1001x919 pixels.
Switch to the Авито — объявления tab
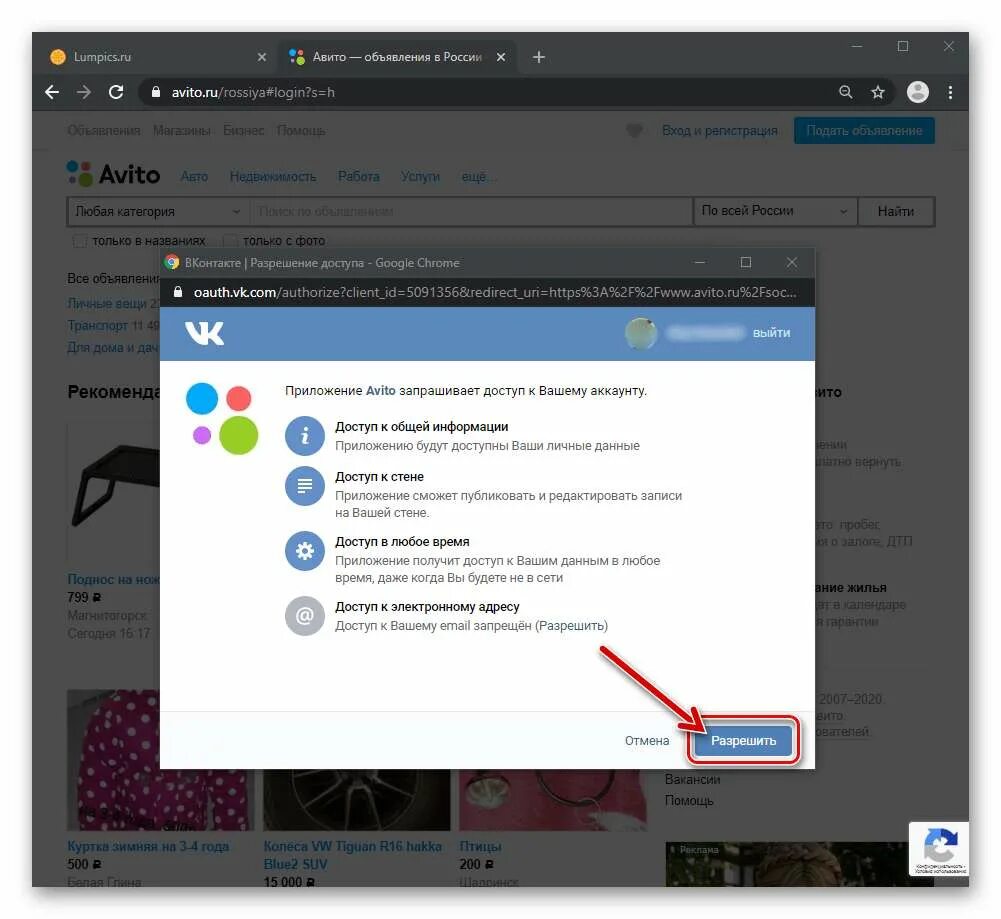[x=397, y=57]
